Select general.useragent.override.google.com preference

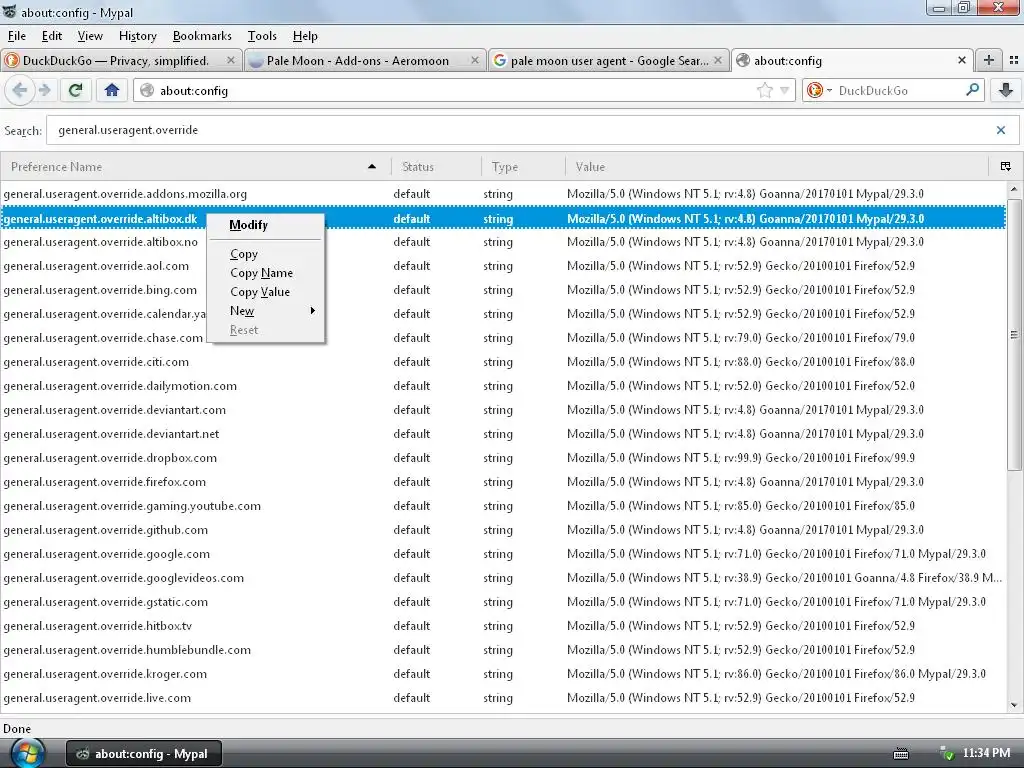[503, 554]
